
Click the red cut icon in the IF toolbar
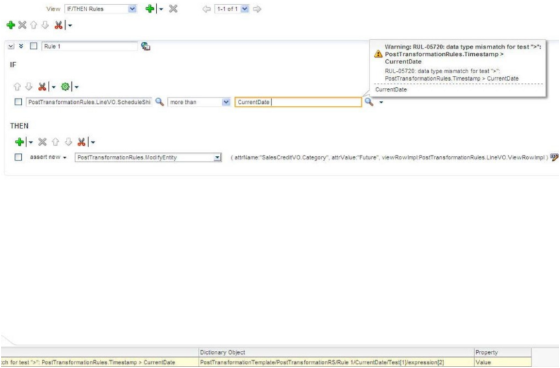[42, 86]
